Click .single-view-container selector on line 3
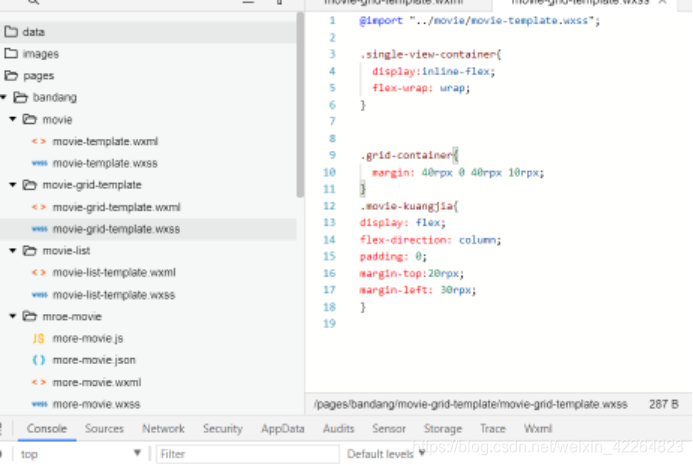Viewport: 693px width, 465px height. [x=428, y=54]
